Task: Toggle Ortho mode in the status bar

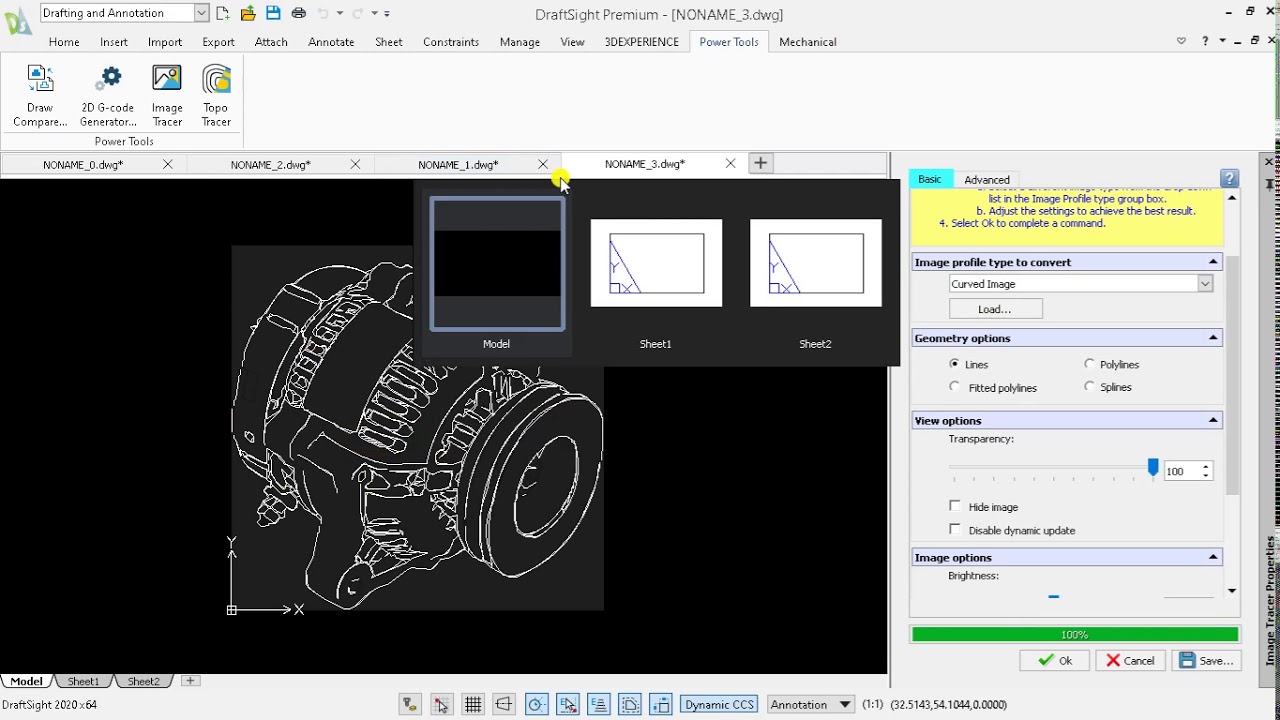Action: [x=504, y=705]
